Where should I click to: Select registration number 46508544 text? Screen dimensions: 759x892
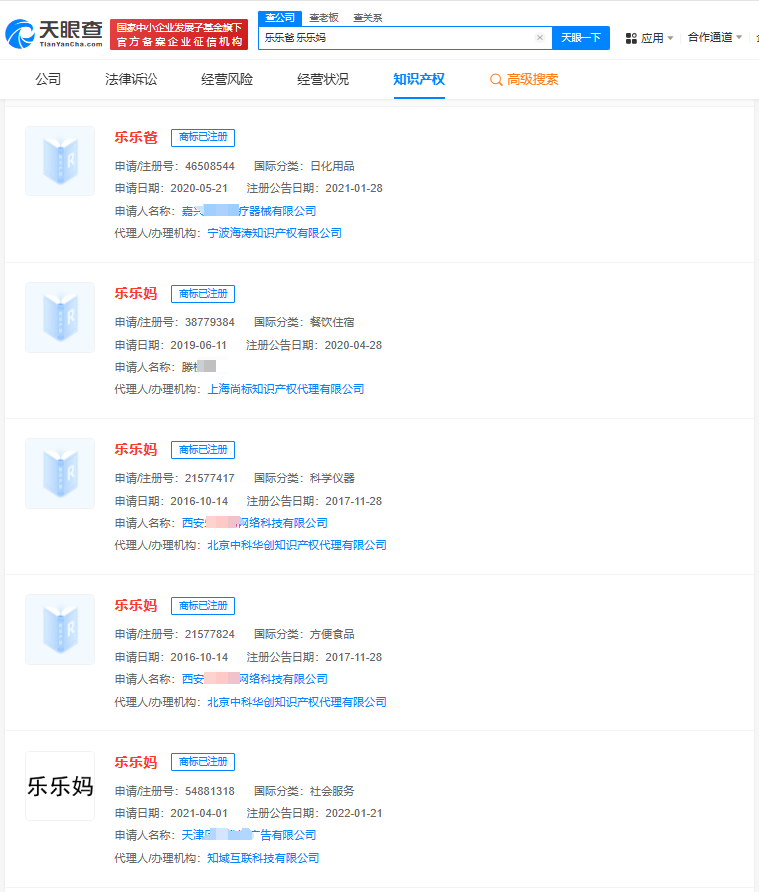click(x=210, y=166)
